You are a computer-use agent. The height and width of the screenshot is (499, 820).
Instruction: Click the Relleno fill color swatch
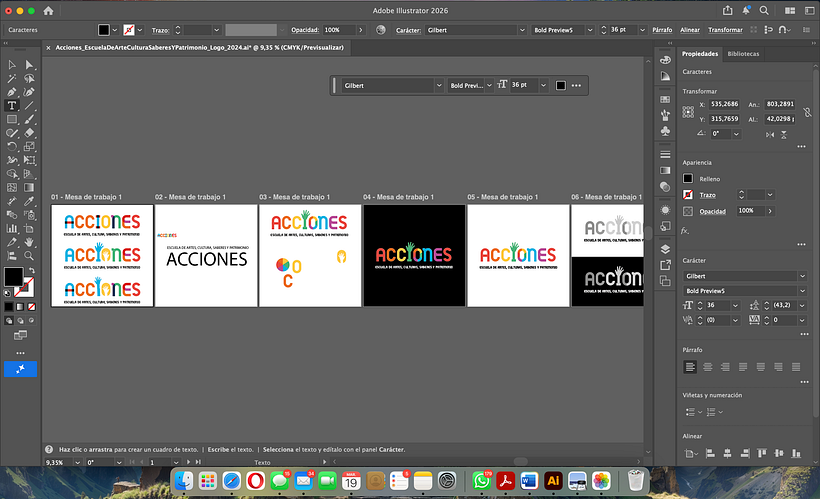688,179
